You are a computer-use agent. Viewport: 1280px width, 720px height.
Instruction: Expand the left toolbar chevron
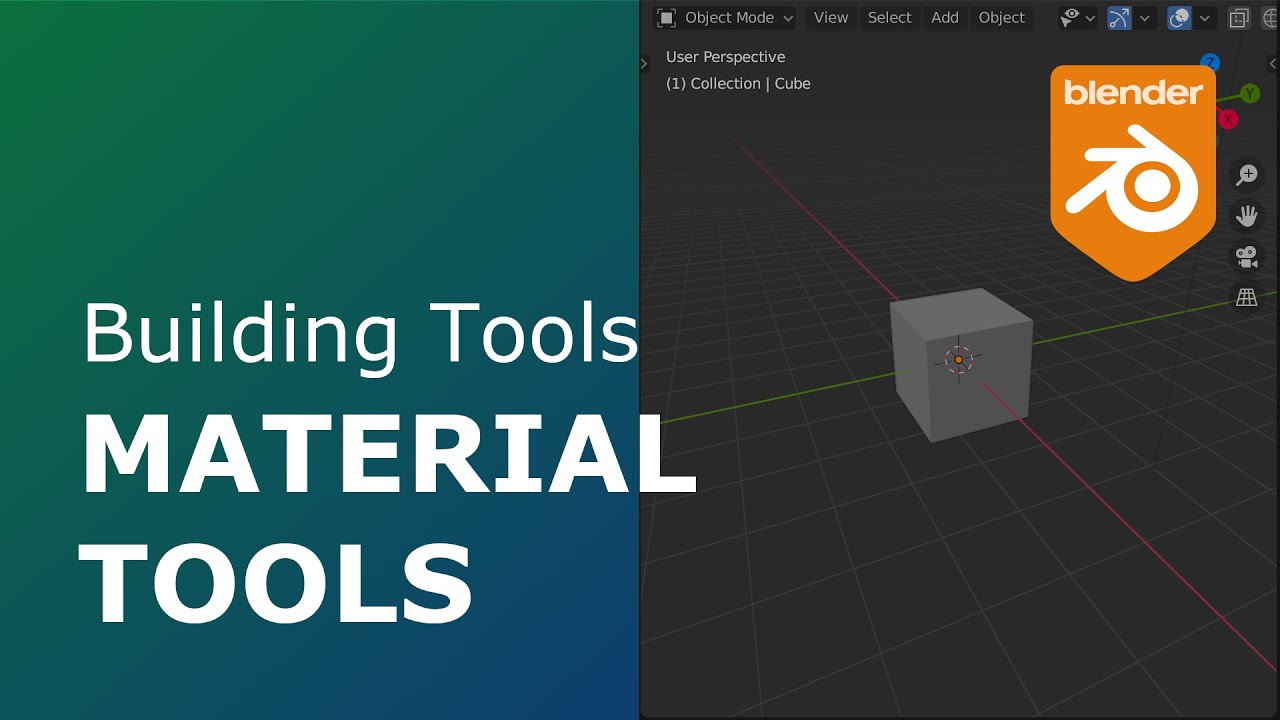pos(645,63)
